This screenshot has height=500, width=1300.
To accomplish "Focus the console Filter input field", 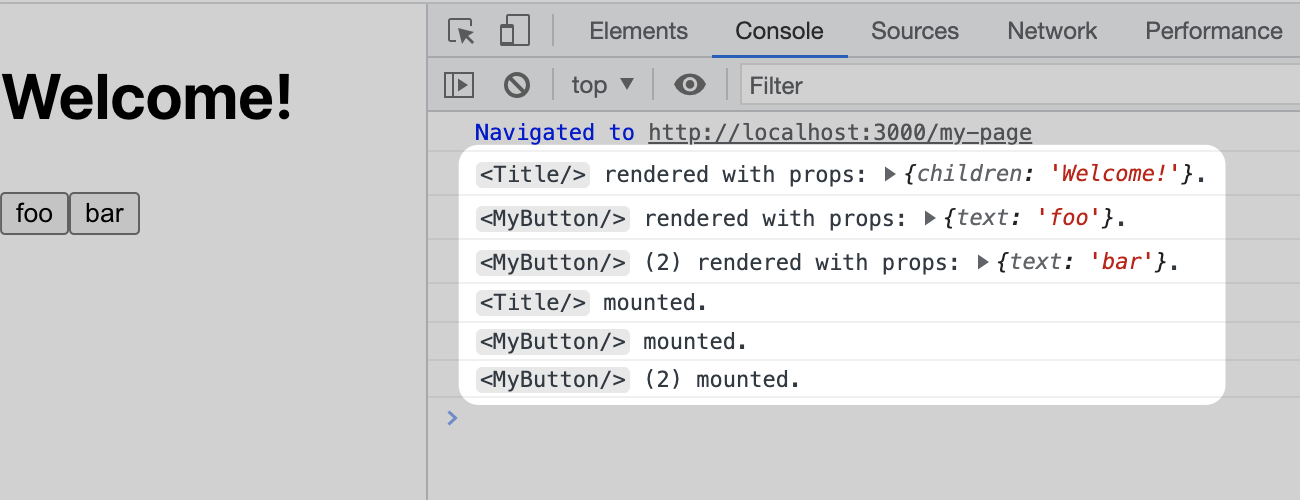I will click(x=1020, y=85).
